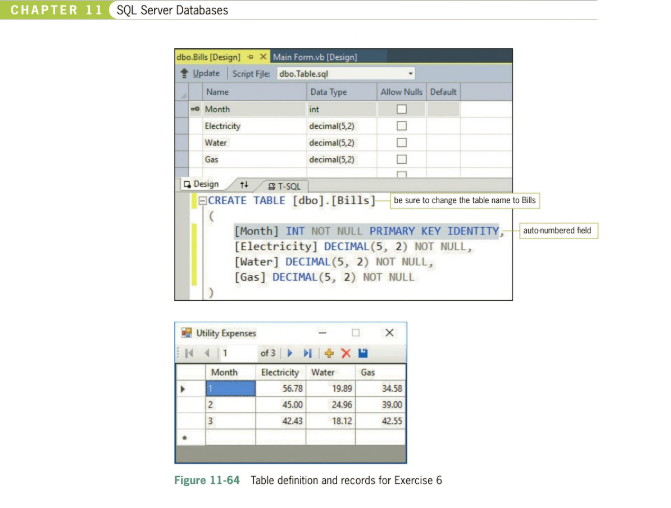Go to first record in Utility Expenses
671x508 pixels.
pos(189,353)
